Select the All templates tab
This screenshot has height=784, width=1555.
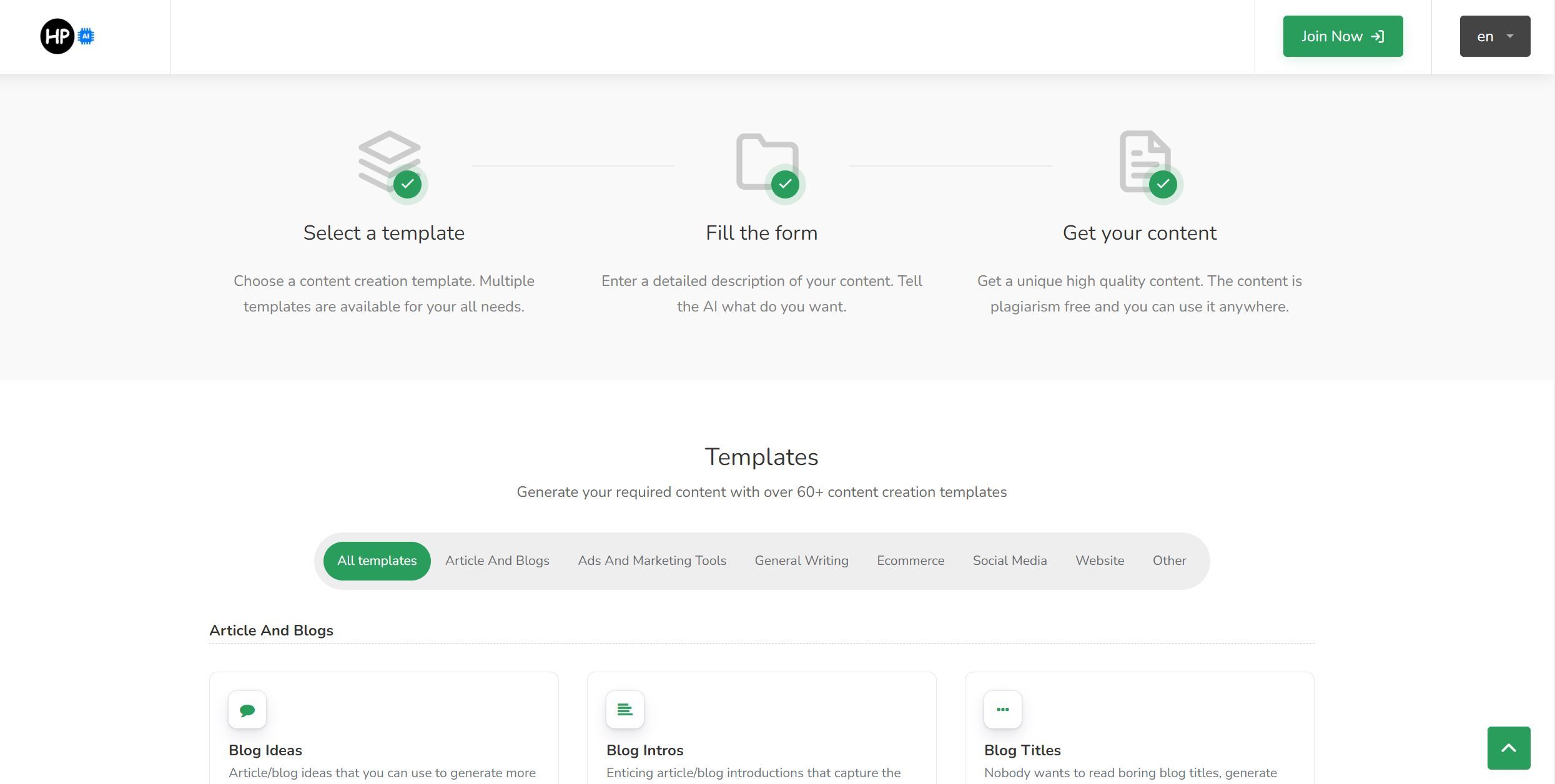pos(377,561)
